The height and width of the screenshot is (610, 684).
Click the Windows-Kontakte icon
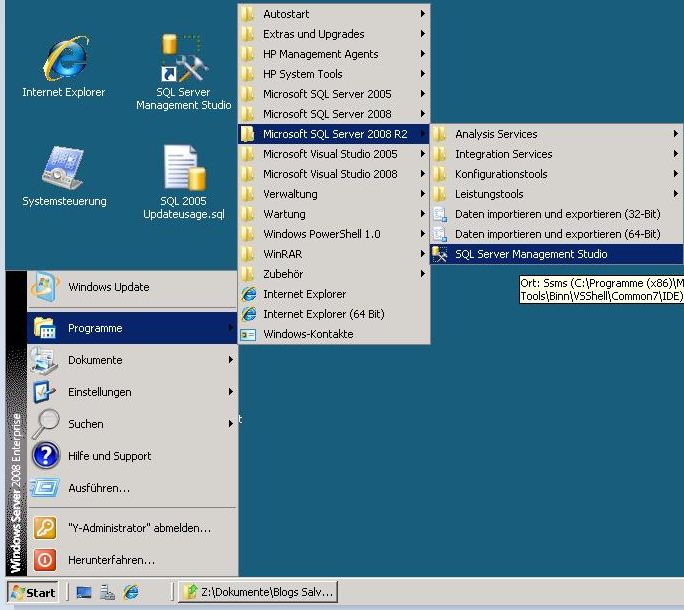[x=248, y=334]
